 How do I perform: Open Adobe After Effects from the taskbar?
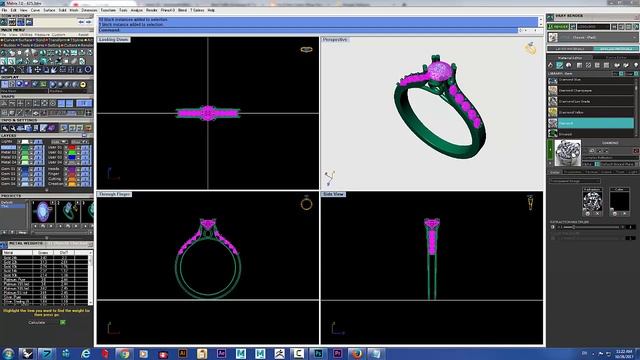pos(221,353)
